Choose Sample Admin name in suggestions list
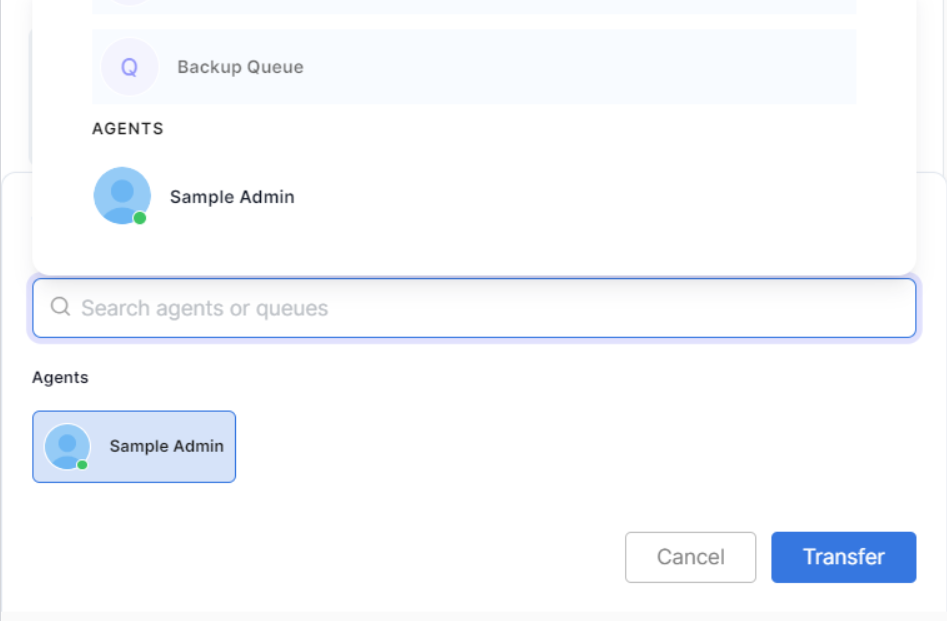Image resolution: width=947 pixels, height=621 pixels. (232, 197)
